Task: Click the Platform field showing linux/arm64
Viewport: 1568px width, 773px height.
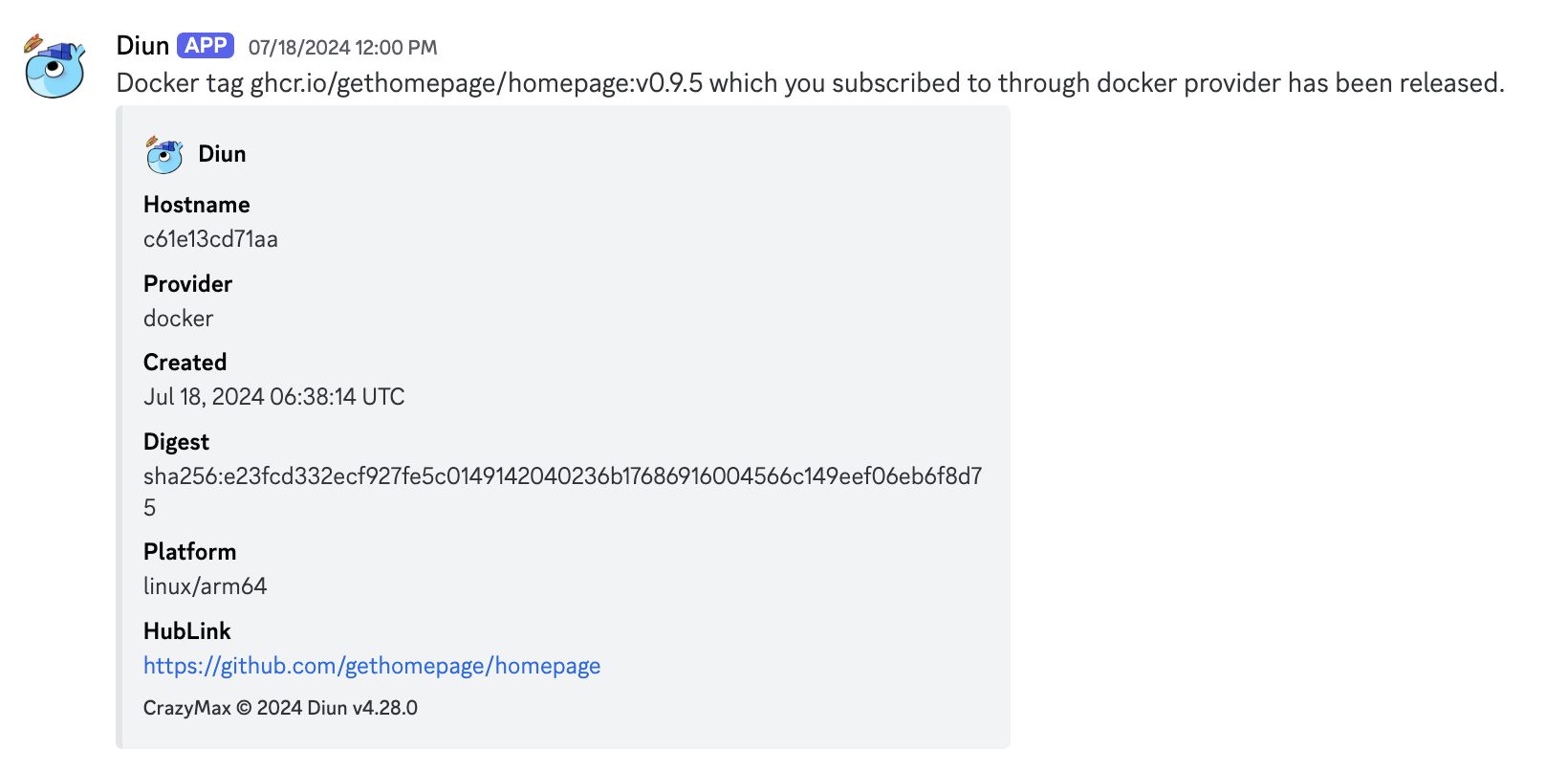Action: point(205,585)
